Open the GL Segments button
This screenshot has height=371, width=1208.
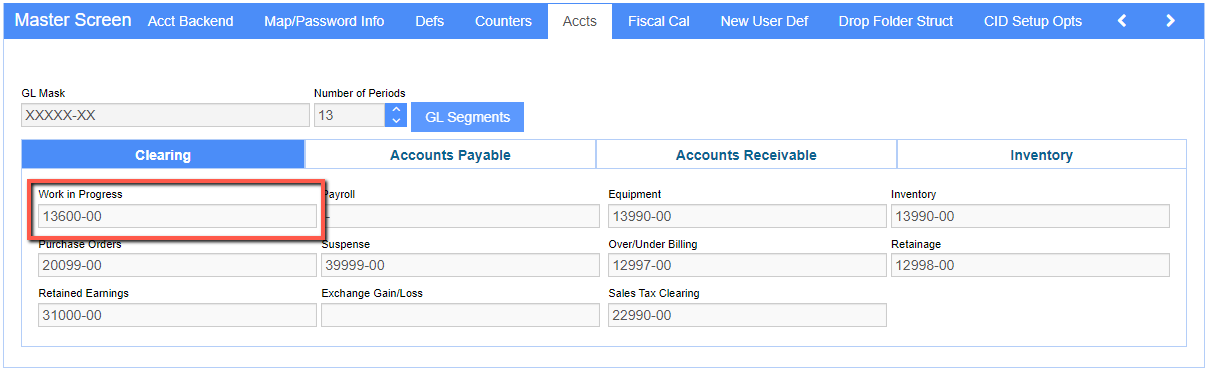467,117
